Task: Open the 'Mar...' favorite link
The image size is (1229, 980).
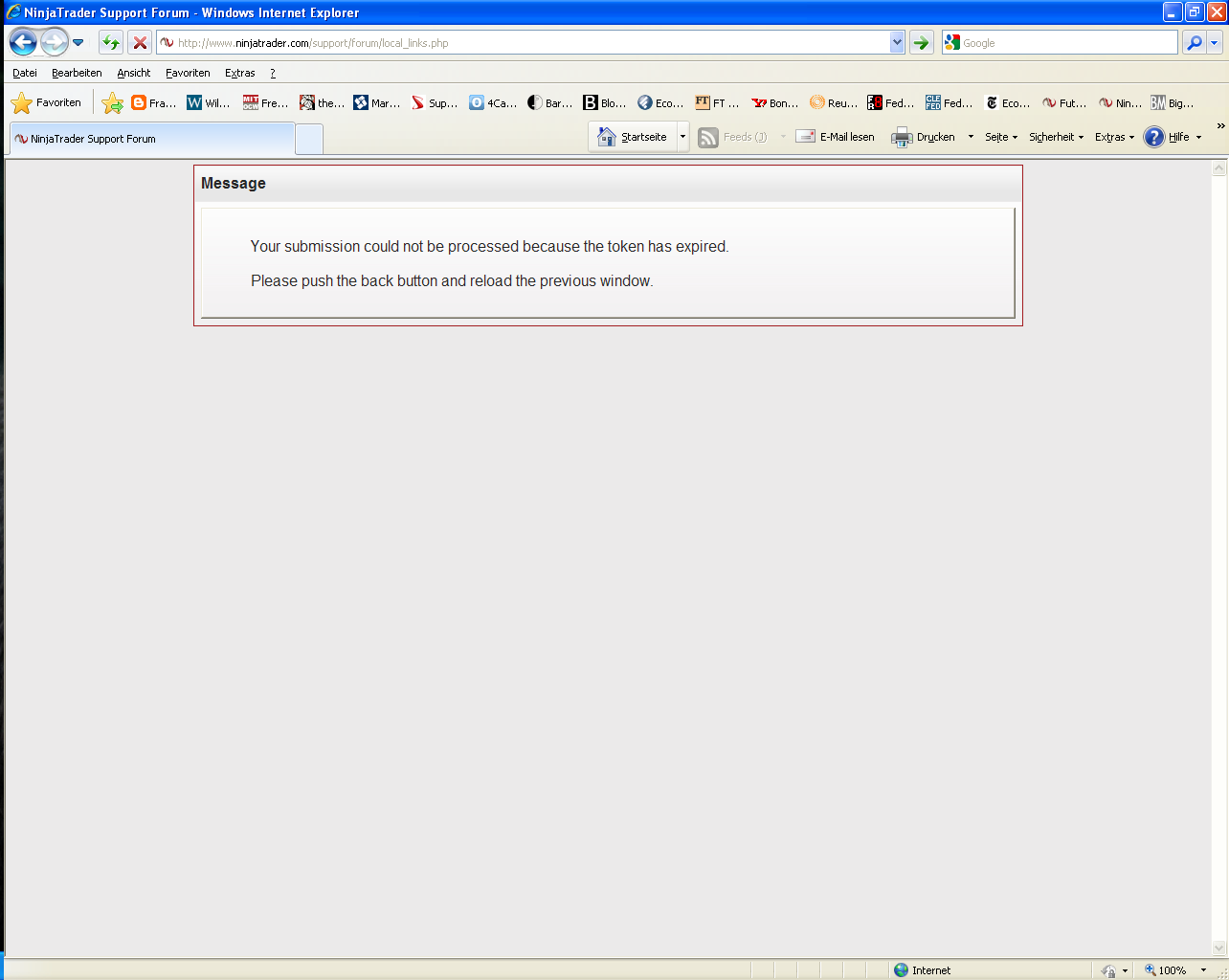Action: tap(377, 102)
